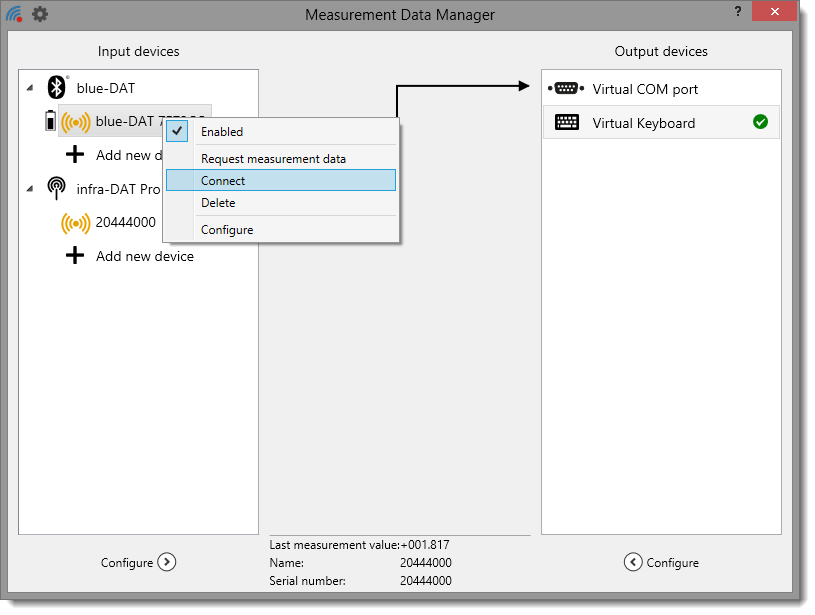This screenshot has height=615, width=815.
Task: Select the 20444000 input device
Action: click(125, 223)
